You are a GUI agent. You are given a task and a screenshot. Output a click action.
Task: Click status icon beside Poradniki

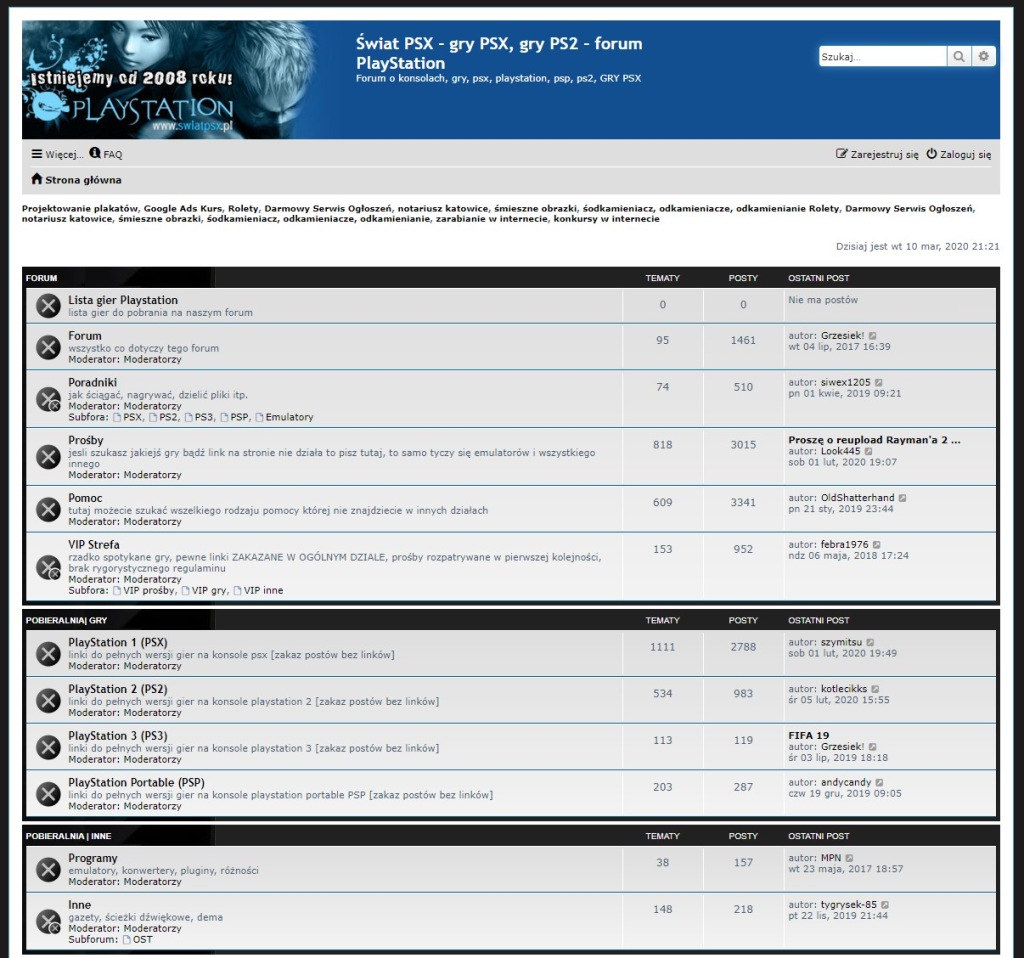[48, 399]
